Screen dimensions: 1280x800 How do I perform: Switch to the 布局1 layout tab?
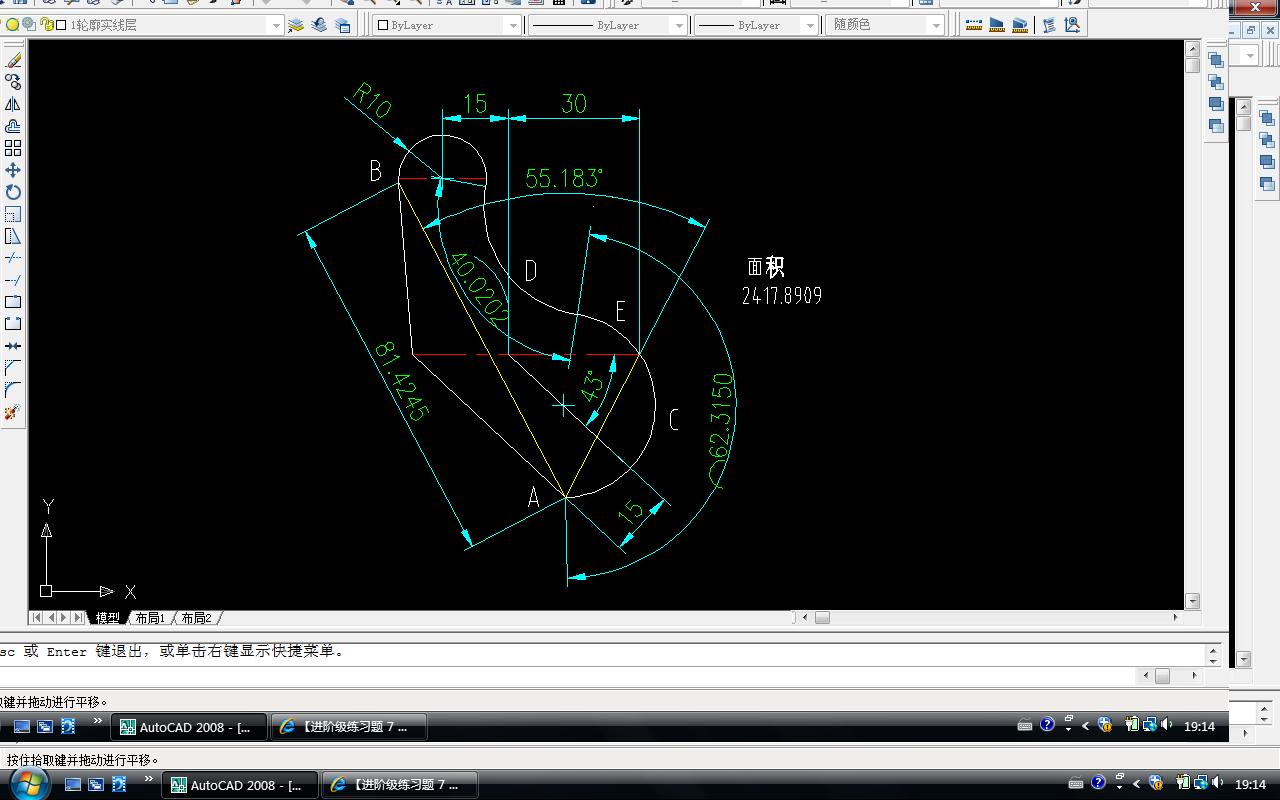150,618
